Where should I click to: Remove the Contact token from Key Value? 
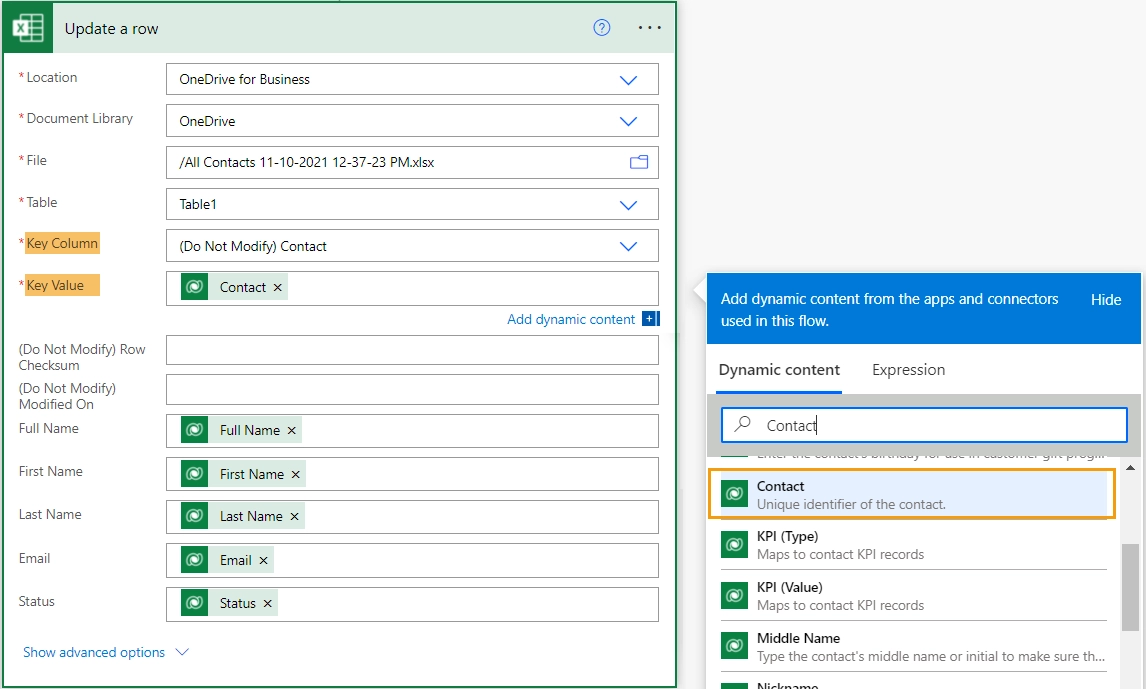tap(278, 288)
